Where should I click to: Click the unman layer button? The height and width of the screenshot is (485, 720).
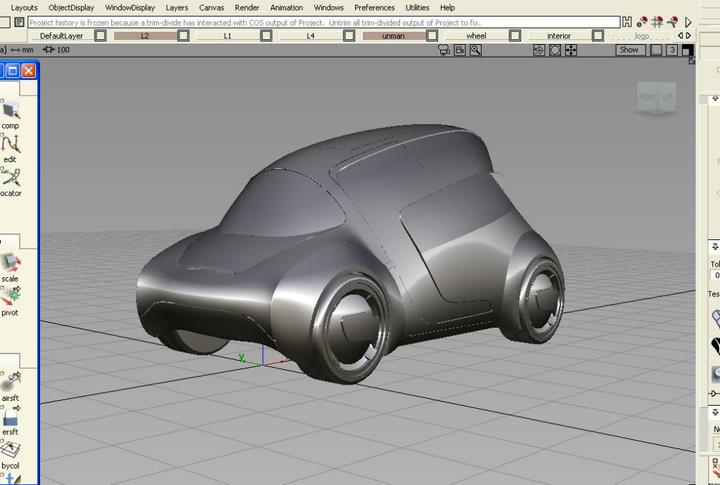pos(393,35)
